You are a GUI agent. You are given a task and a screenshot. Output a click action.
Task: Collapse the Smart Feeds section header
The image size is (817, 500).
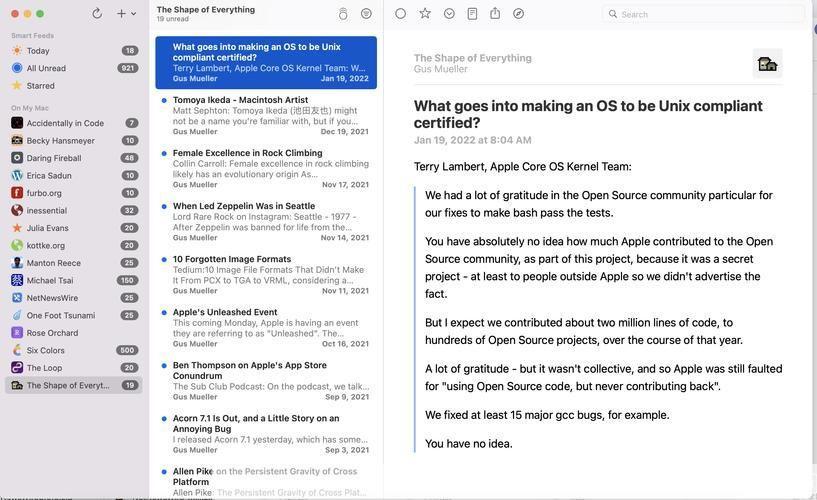[33, 36]
